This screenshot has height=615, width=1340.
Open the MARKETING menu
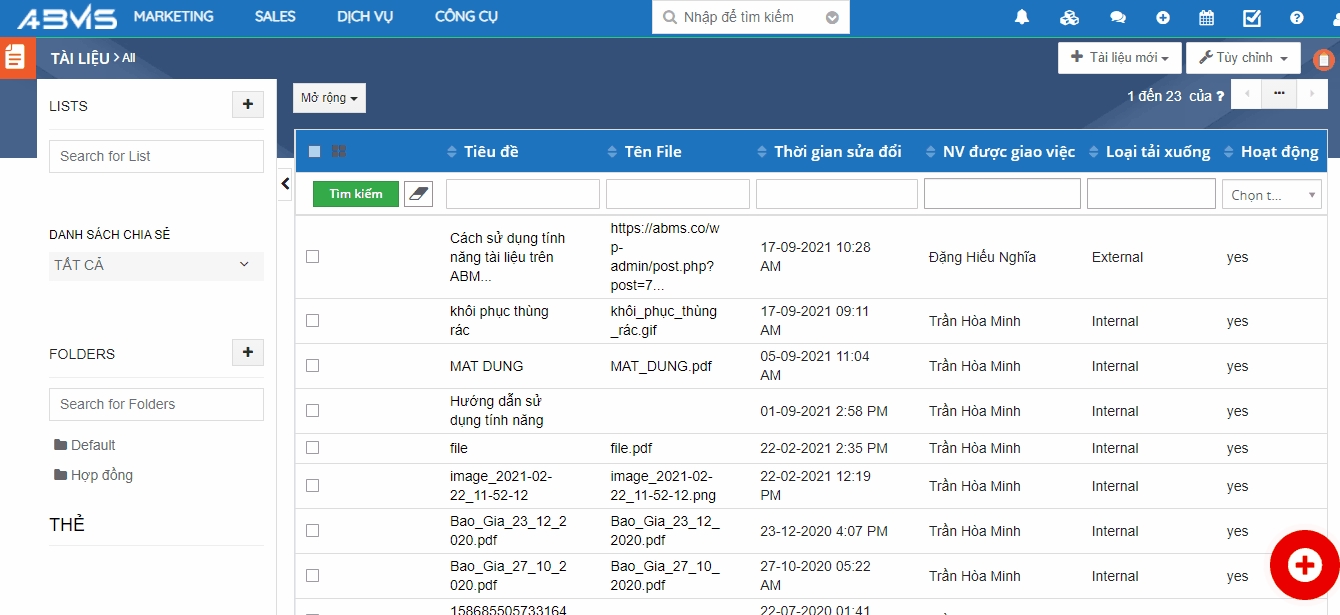(x=173, y=17)
